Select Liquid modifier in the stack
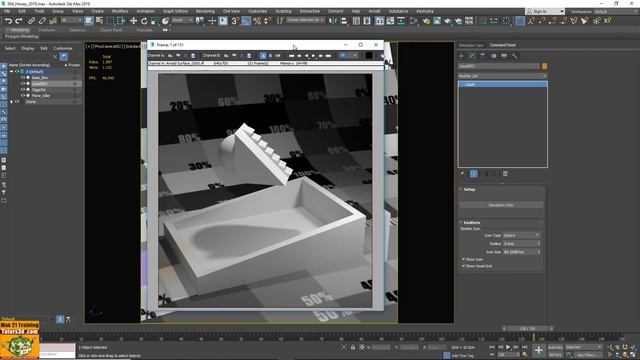Image resolution: width=640 pixels, height=360 pixels. (503, 84)
